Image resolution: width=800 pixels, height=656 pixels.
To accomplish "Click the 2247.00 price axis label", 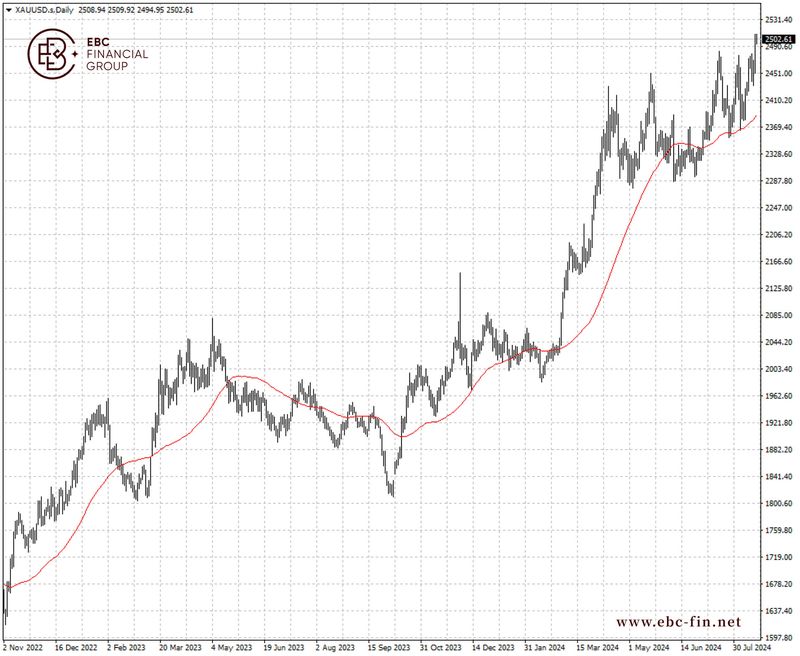I will [779, 208].
